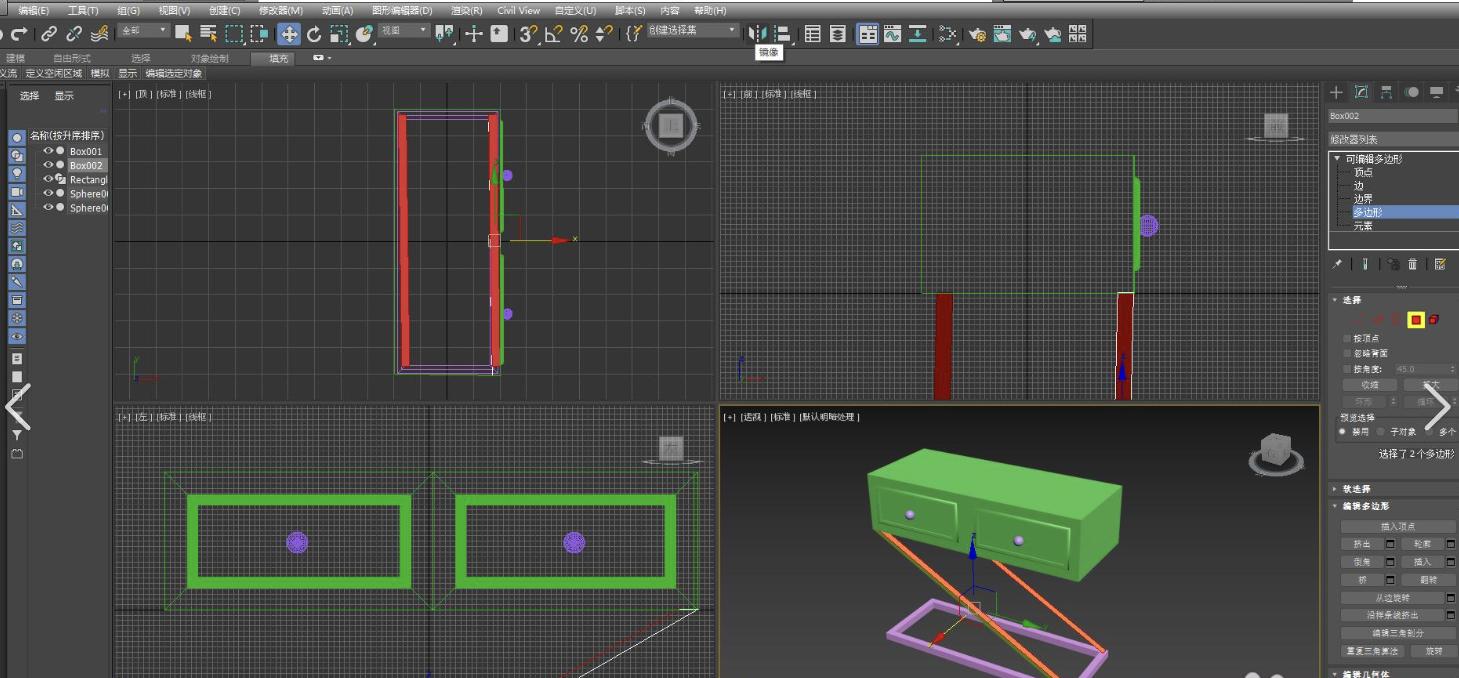Image resolution: width=1459 pixels, height=678 pixels.
Task: Toggle the Angle Snap icon
Action: click(x=553, y=34)
